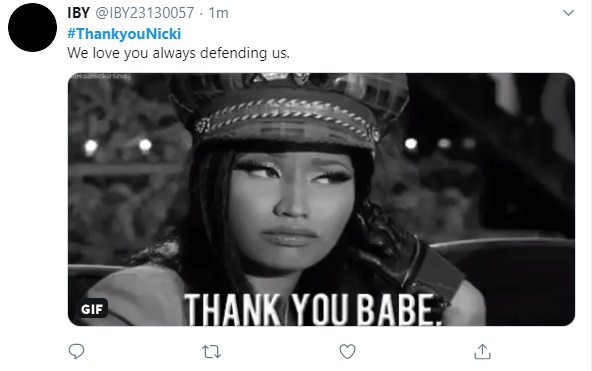Click the tweet text 'We love you always'
This screenshot has width=592, height=371.
coord(131,53)
